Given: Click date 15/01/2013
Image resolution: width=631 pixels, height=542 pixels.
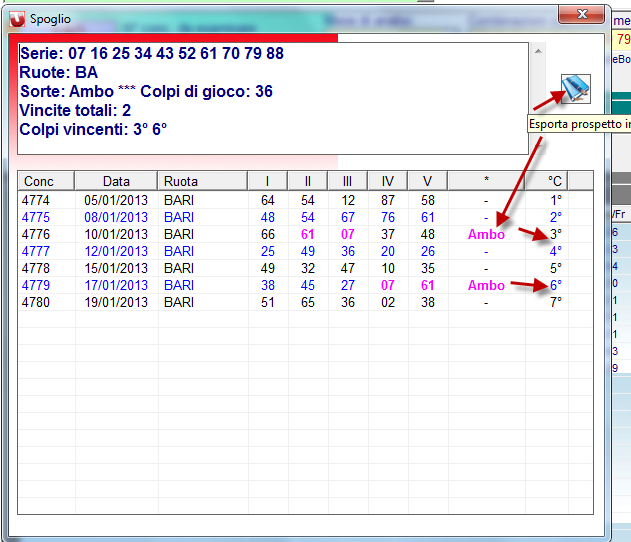Looking at the screenshot, I should click(x=116, y=268).
